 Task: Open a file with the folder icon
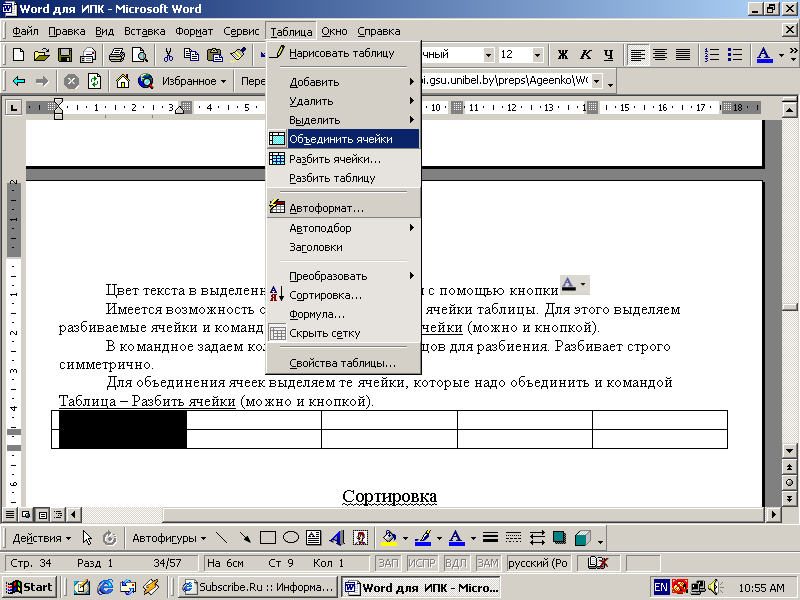click(x=41, y=54)
